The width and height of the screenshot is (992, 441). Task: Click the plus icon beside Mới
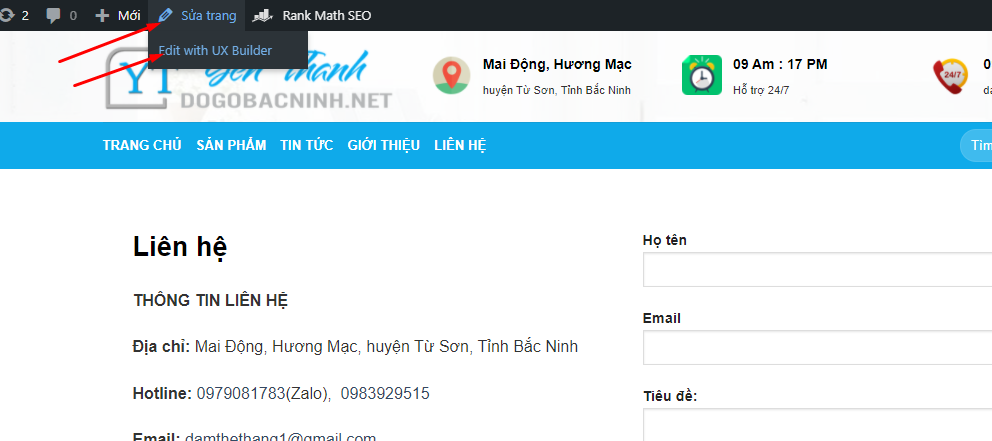pos(101,16)
